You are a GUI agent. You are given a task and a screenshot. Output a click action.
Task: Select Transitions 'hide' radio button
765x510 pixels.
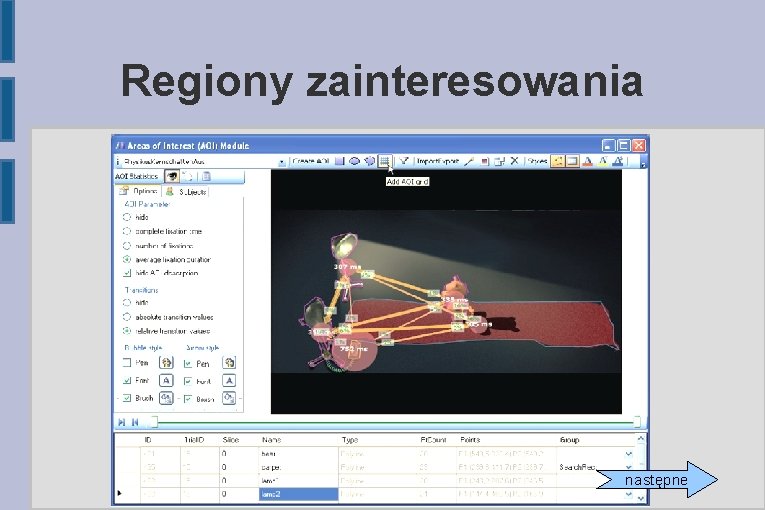point(127,303)
